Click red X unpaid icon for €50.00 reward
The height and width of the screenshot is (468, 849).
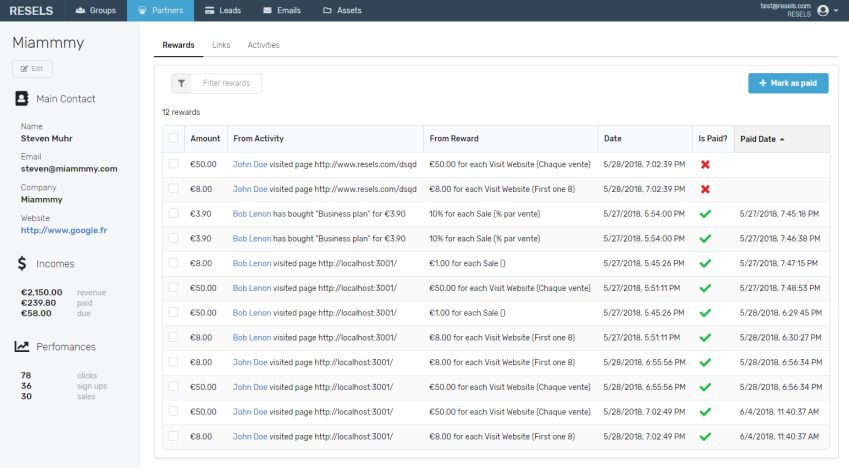click(x=705, y=164)
